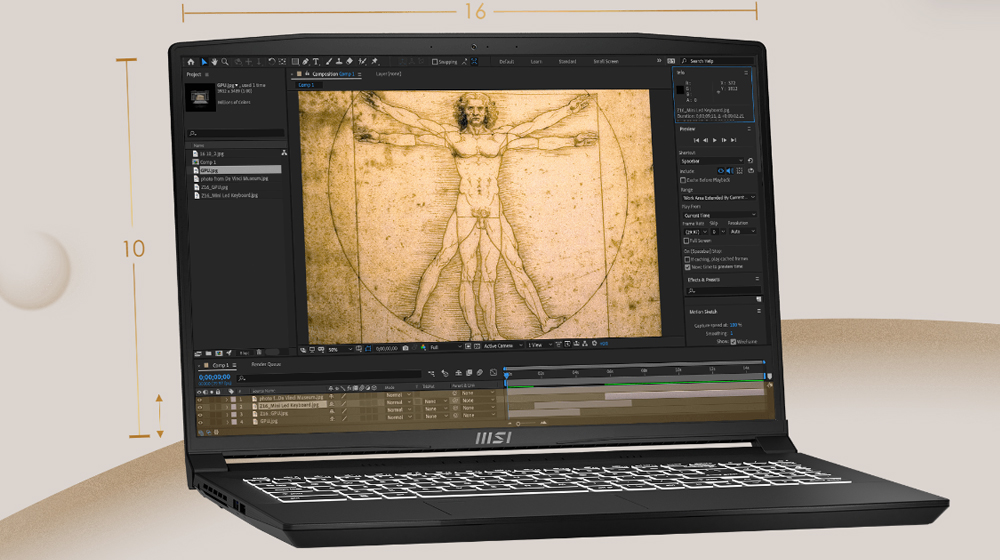This screenshot has height=560, width=1000.
Task: Toggle include audio speaker icon in Preview
Action: tap(730, 171)
